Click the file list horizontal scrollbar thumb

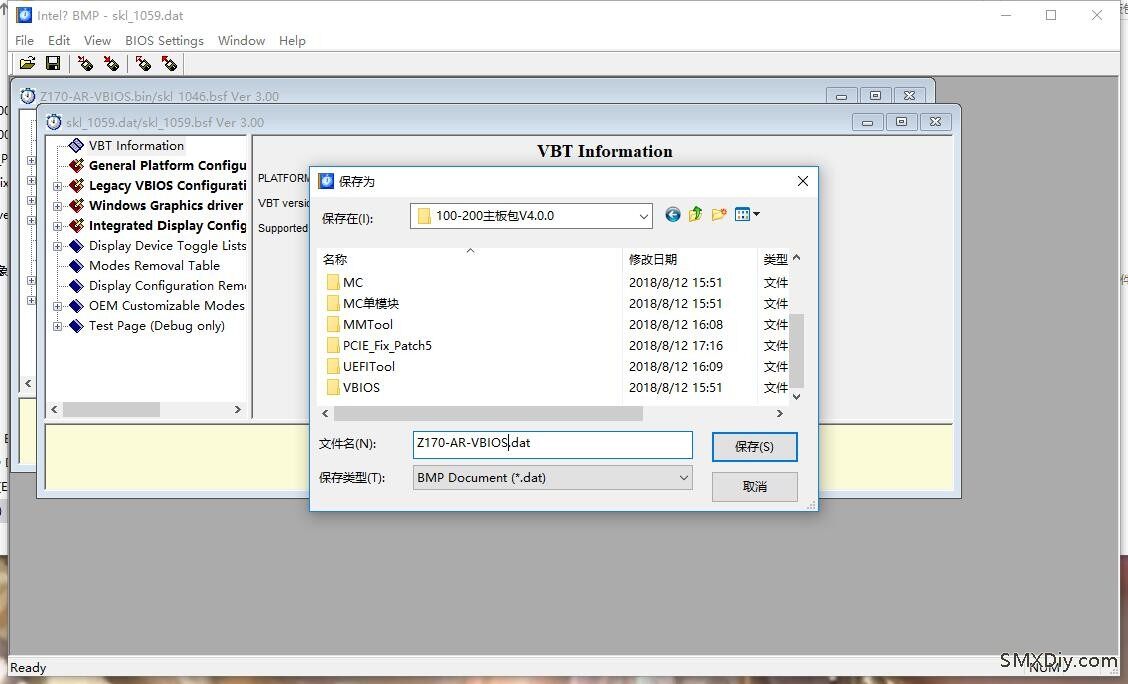pyautogui.click(x=488, y=414)
